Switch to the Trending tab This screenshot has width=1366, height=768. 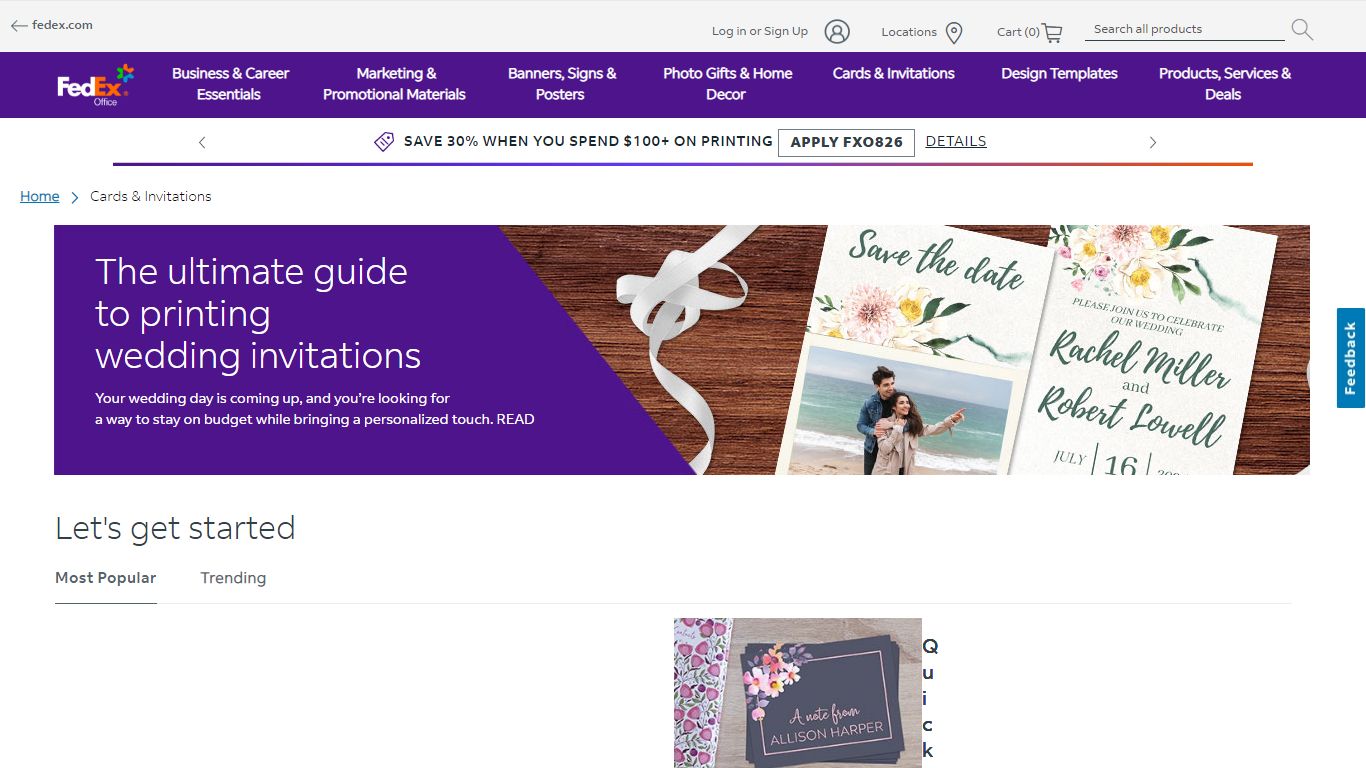(x=233, y=578)
